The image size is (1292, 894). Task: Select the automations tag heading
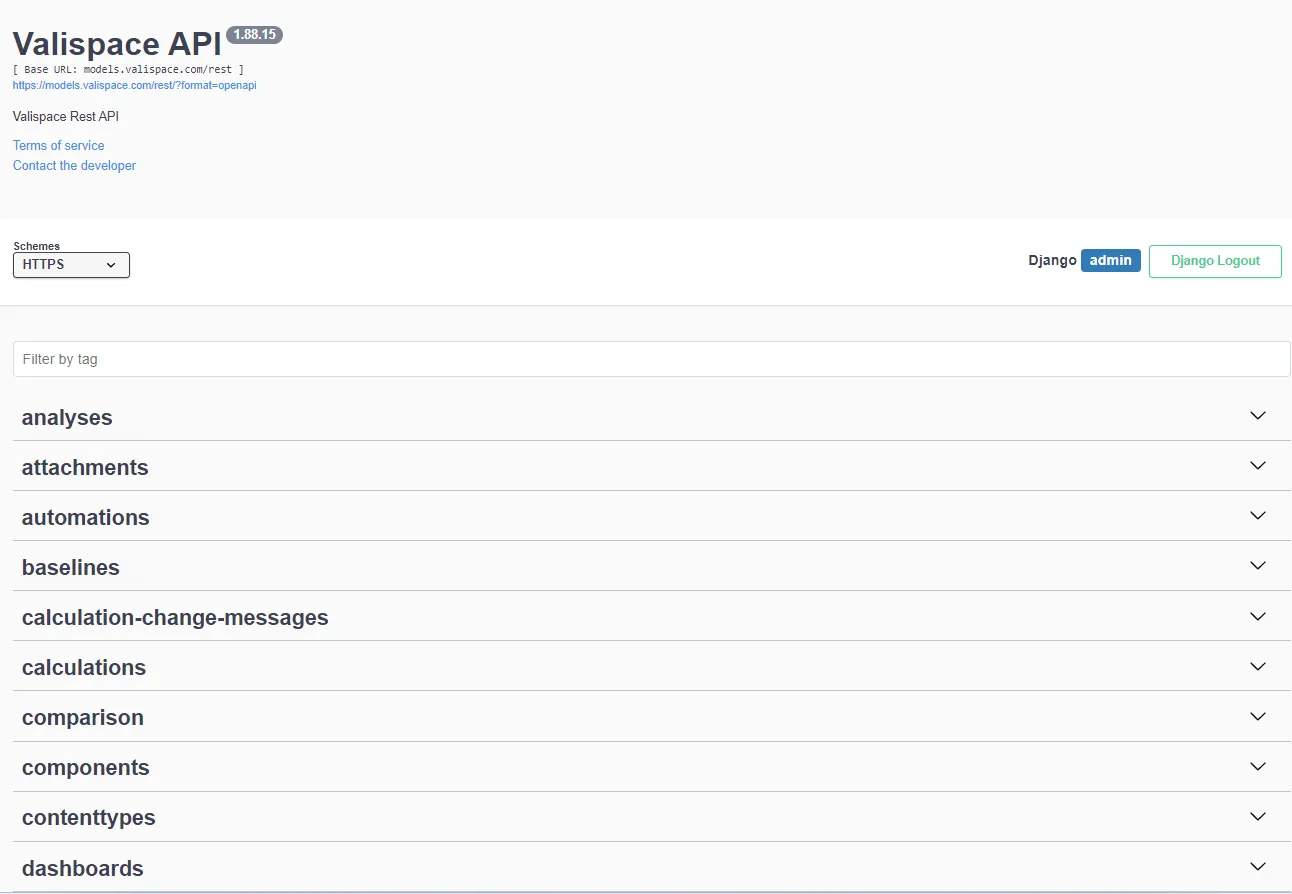coord(86,517)
